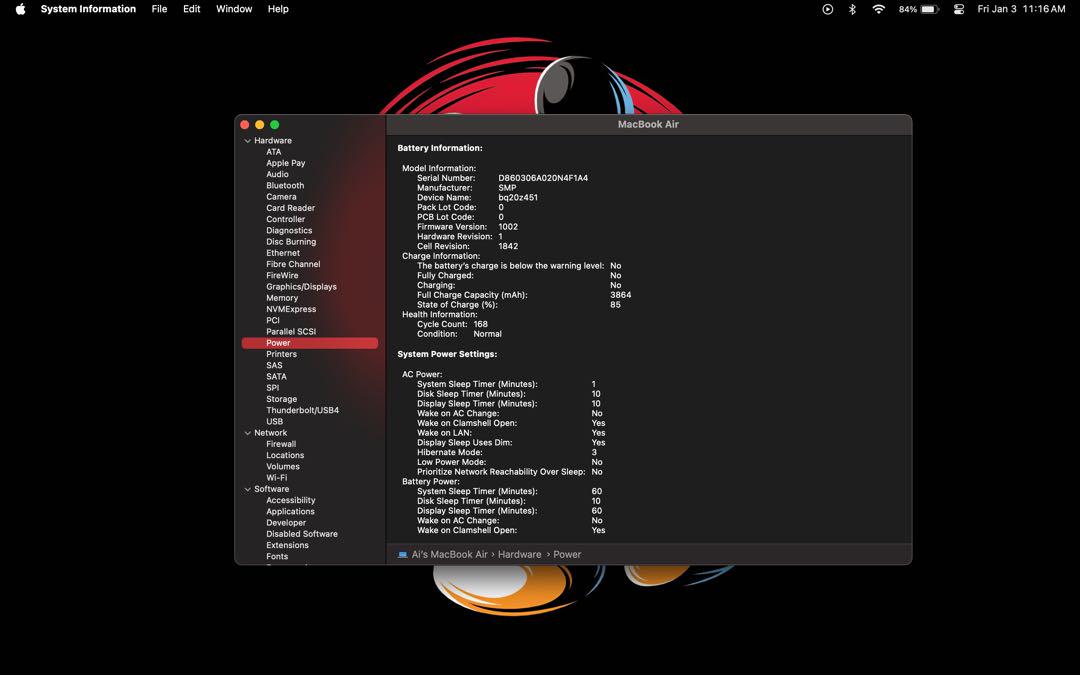The width and height of the screenshot is (1080, 675).
Task: Select SPI in the sidebar
Action: click(x=273, y=388)
